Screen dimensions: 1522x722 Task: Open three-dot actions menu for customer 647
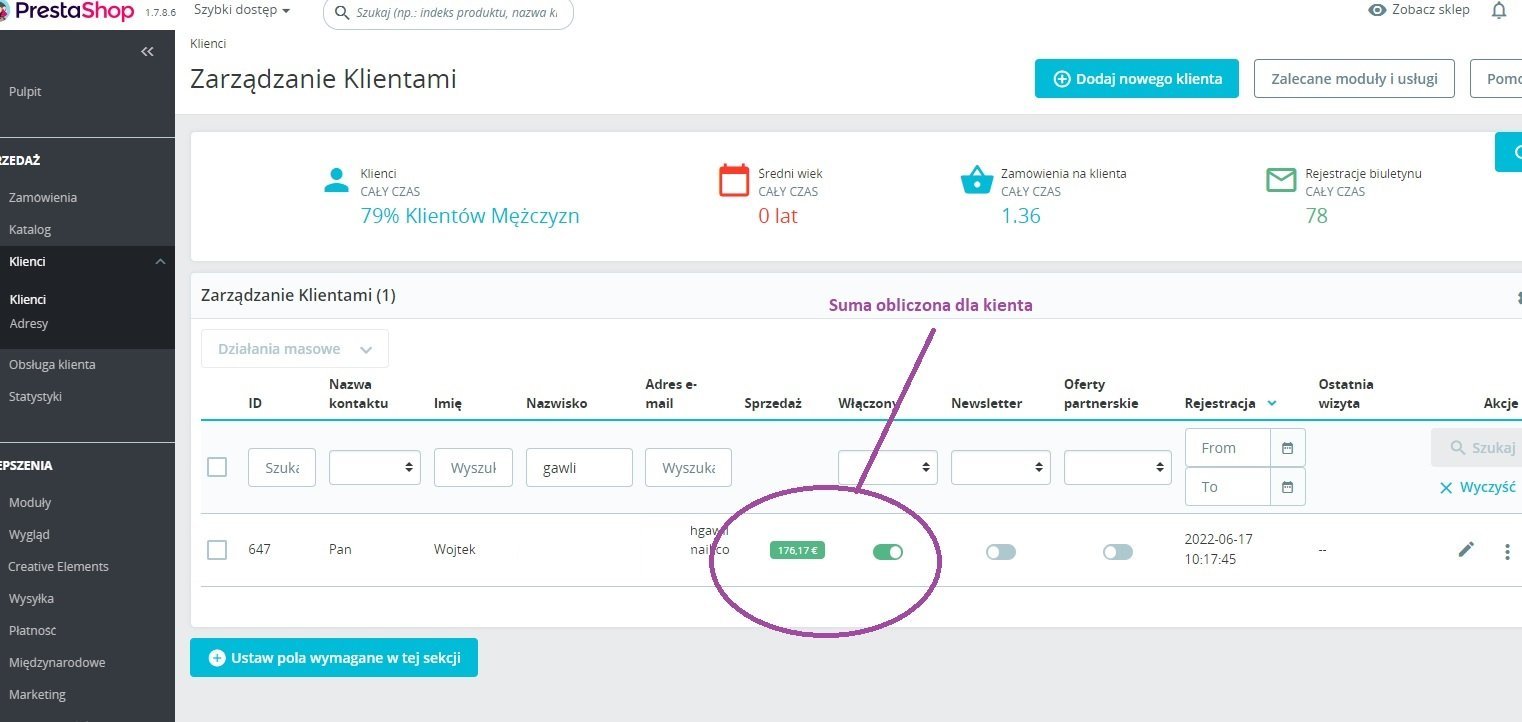click(x=1507, y=551)
